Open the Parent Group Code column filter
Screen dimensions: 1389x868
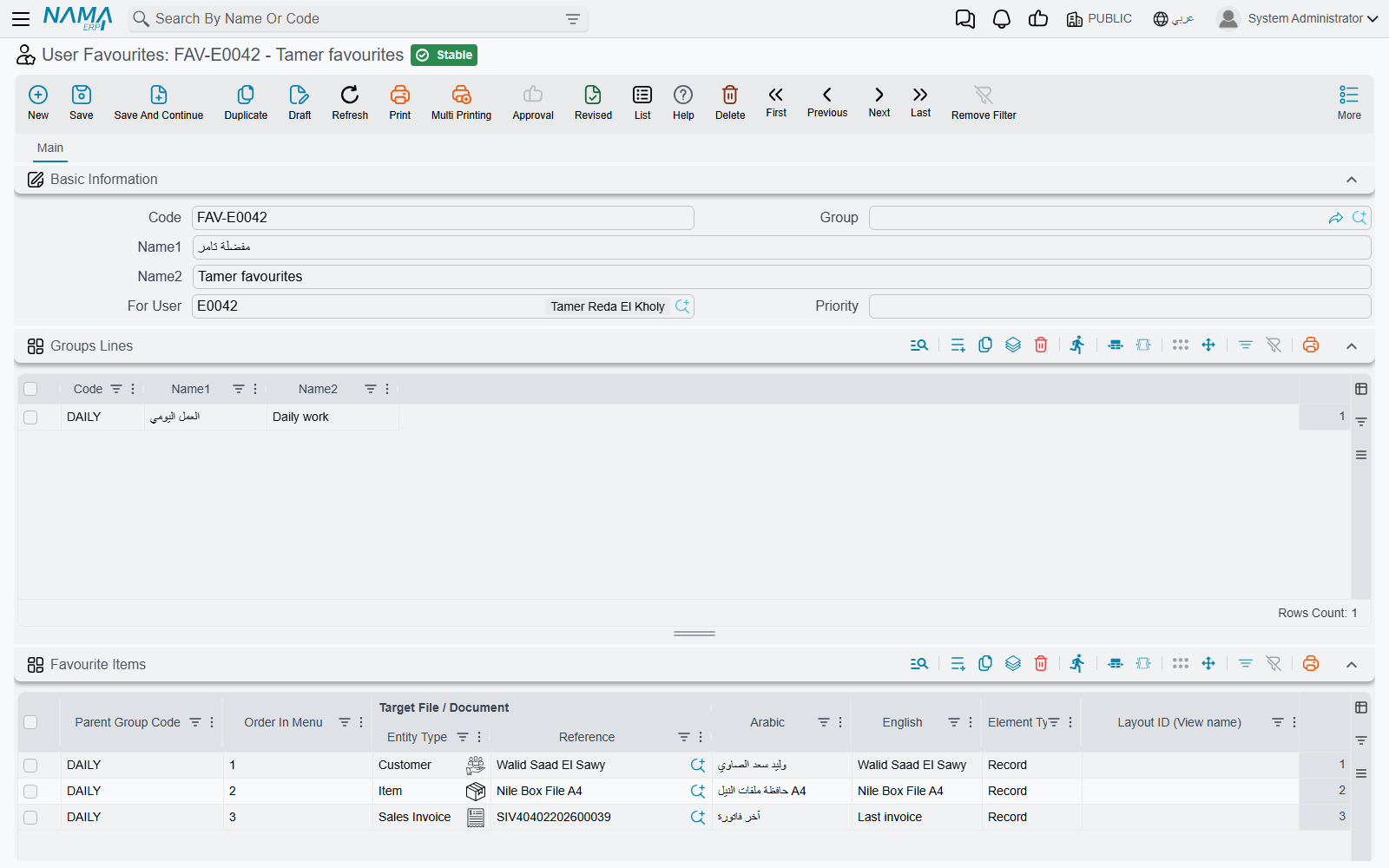pos(195,722)
